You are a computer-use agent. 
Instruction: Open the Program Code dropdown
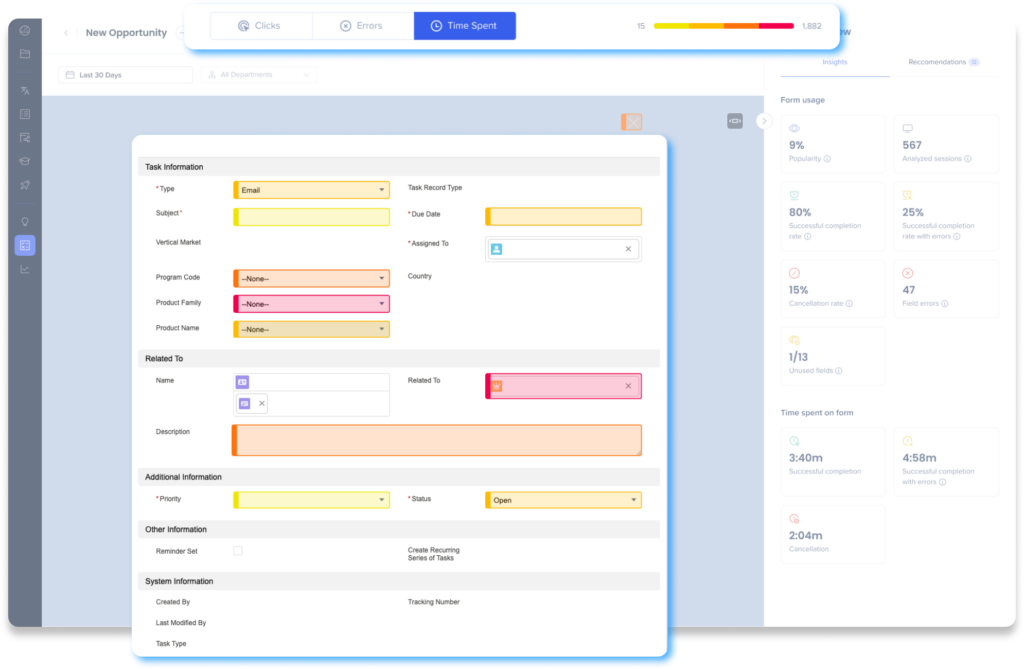point(312,278)
